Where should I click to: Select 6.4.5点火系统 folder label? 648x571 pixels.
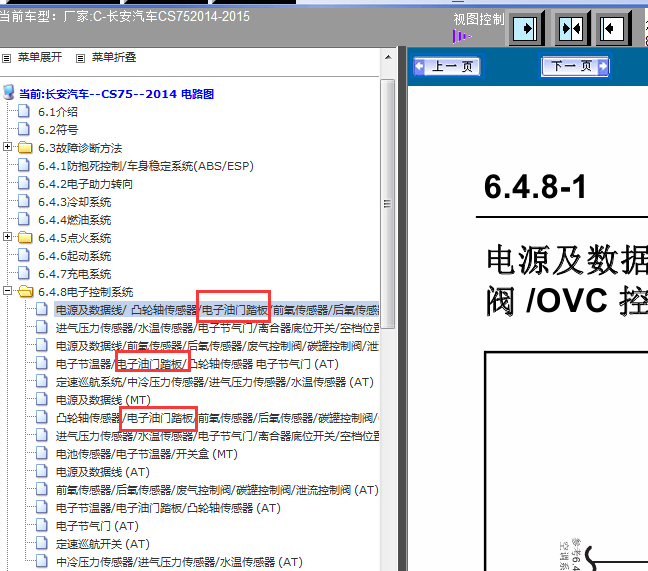click(x=74, y=238)
